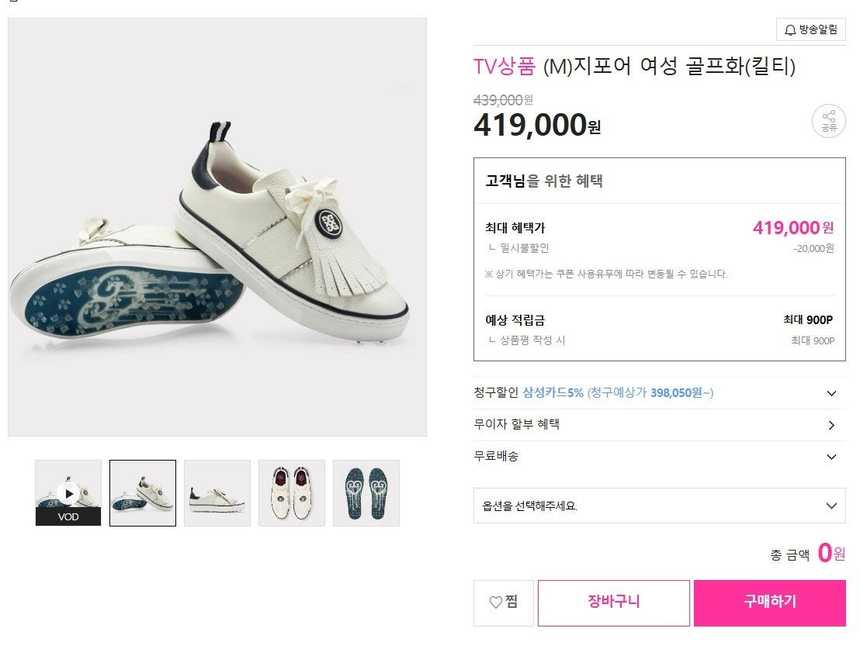Toggle the 찜 heart wishlist button
Screen dimensions: 860x649
click(503, 603)
